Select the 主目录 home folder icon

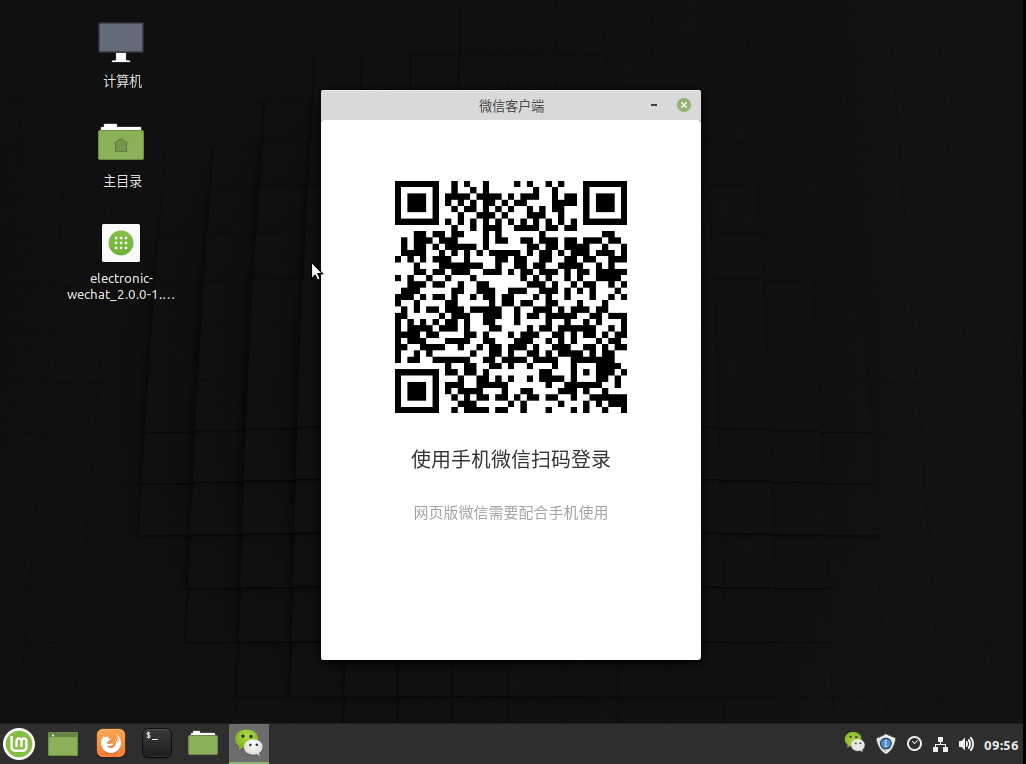[122, 156]
